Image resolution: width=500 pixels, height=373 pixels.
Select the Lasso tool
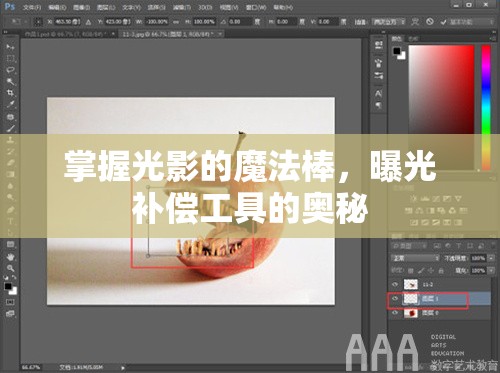10,70
